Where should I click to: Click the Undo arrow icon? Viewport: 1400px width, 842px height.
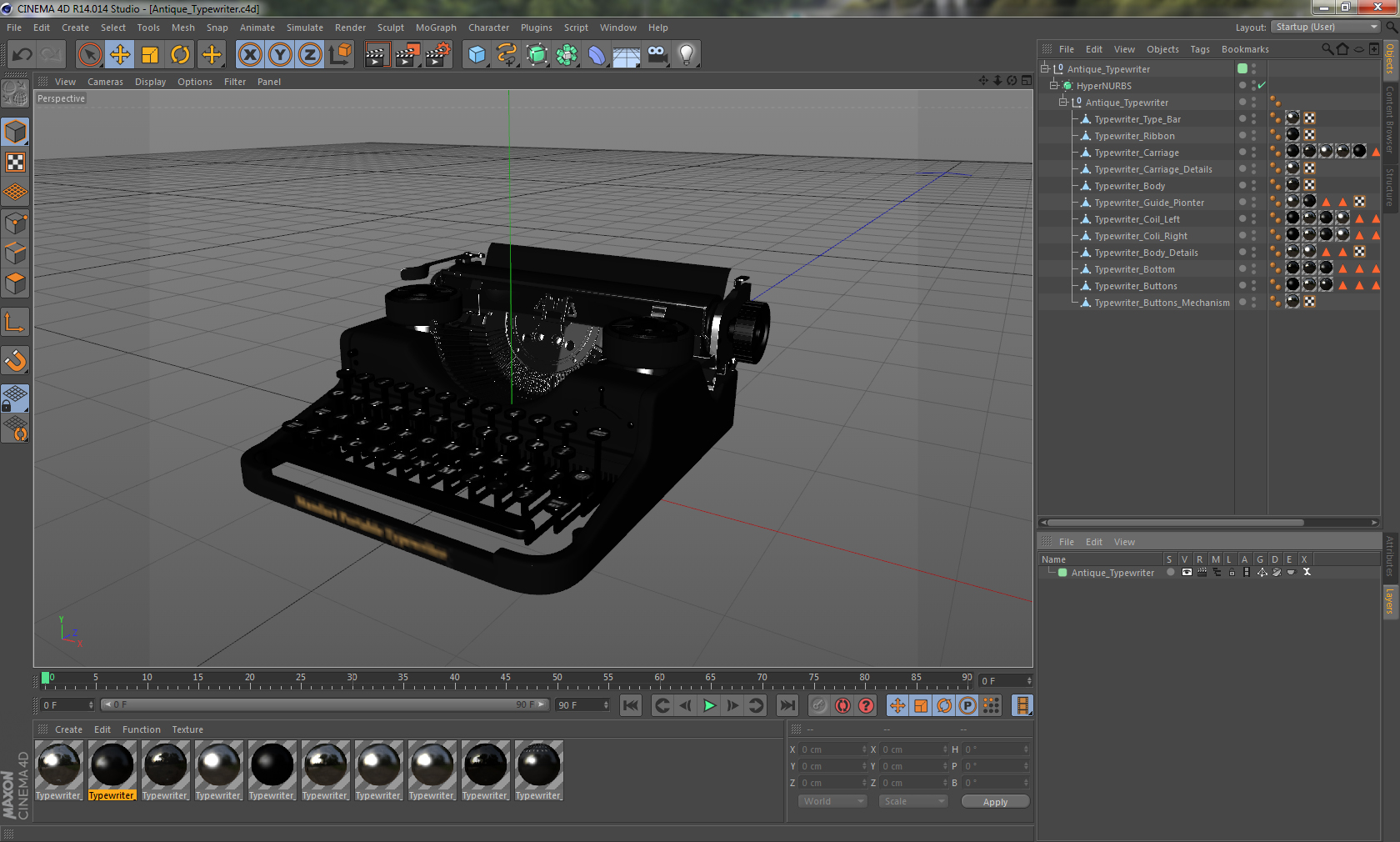click(22, 55)
